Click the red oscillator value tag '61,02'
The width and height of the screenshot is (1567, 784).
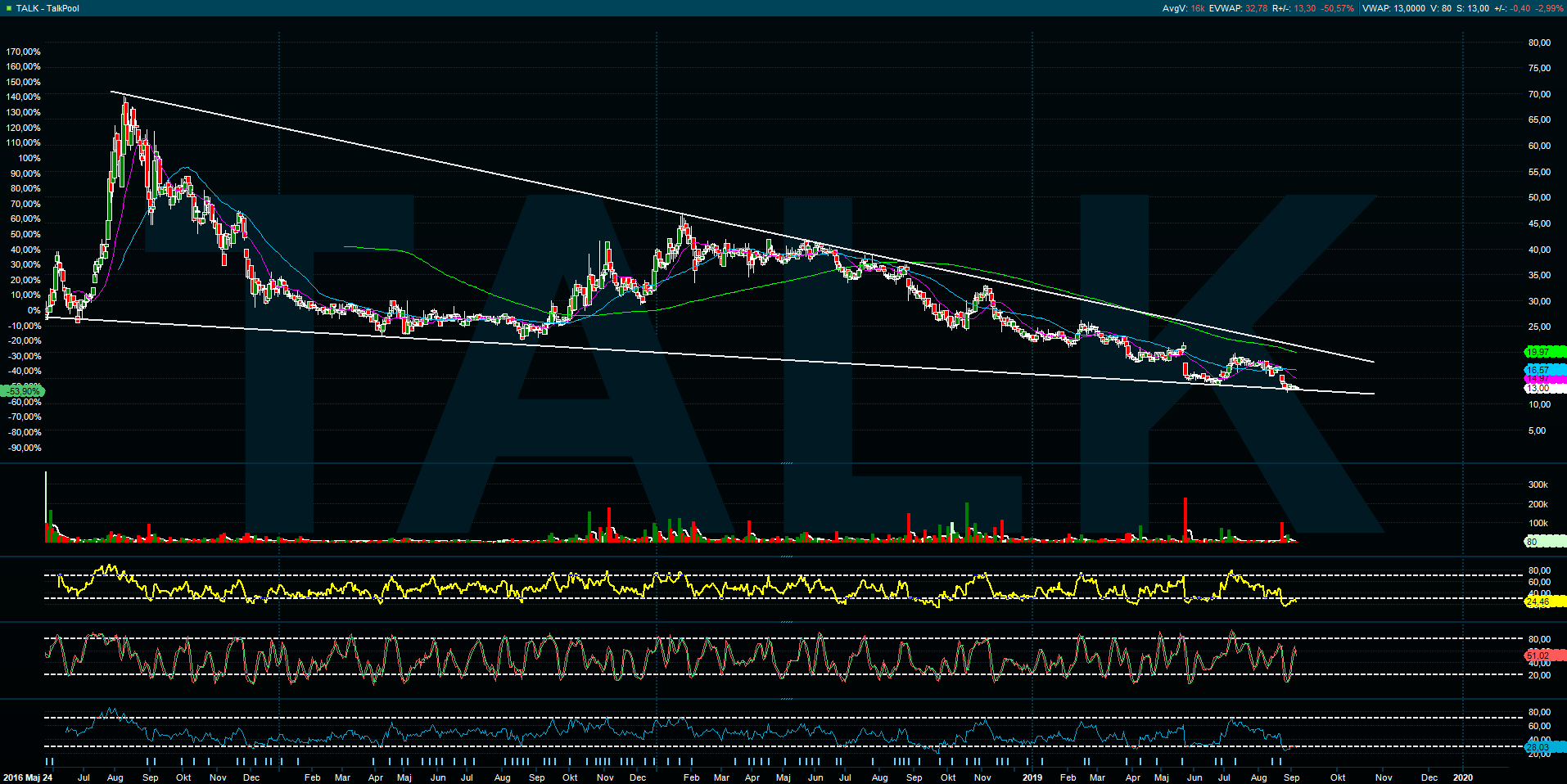point(1545,656)
